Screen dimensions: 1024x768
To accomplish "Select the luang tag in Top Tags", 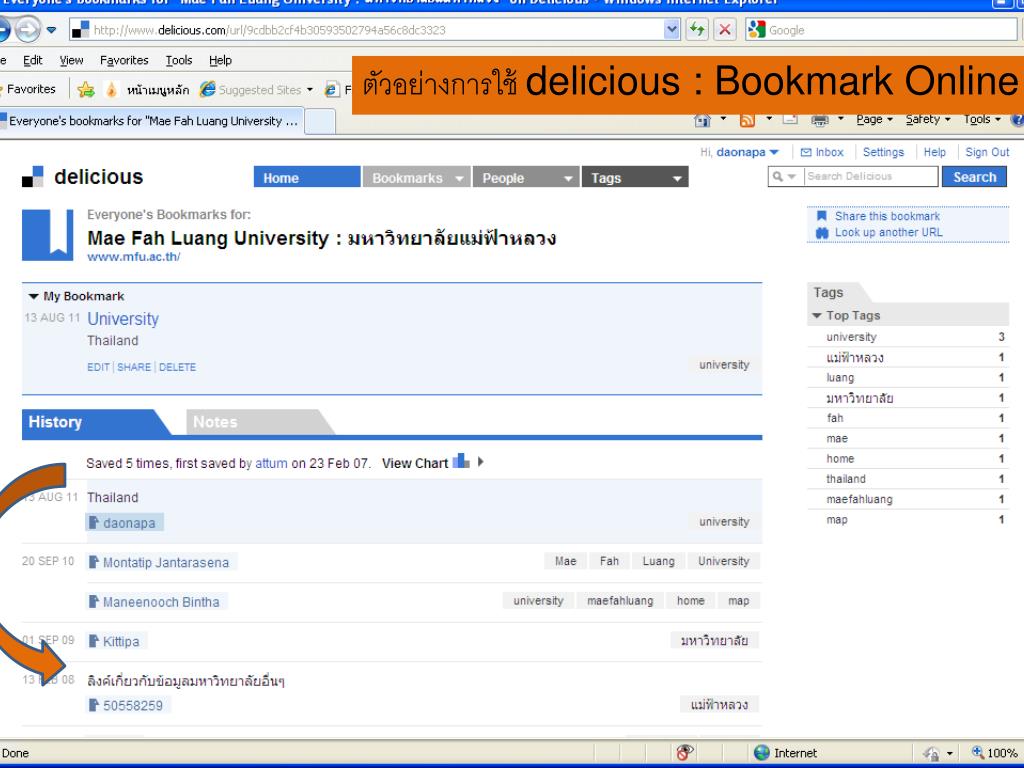I will click(x=840, y=377).
